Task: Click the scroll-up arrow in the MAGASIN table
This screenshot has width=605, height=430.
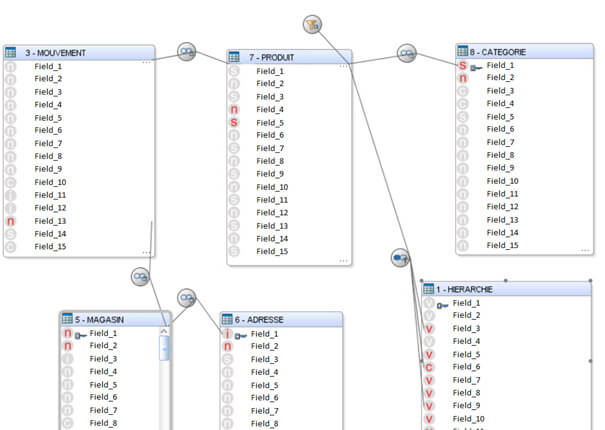Action: [165, 333]
